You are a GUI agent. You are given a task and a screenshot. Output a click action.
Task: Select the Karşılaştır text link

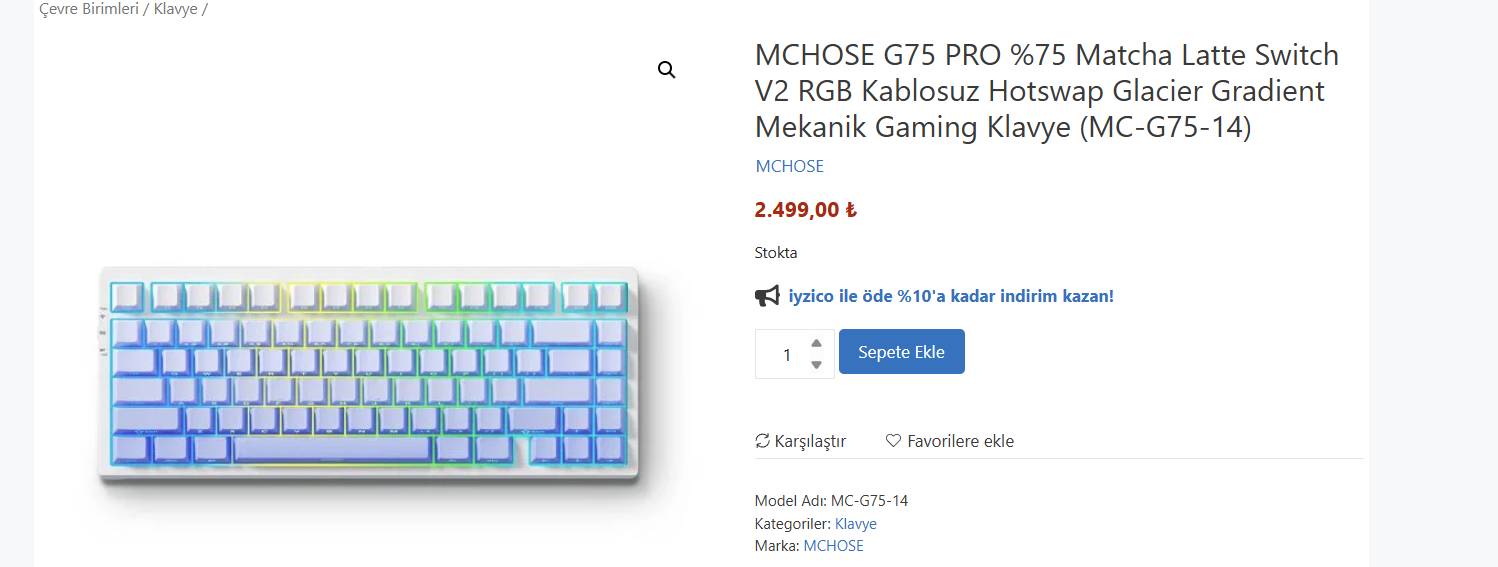tap(810, 441)
